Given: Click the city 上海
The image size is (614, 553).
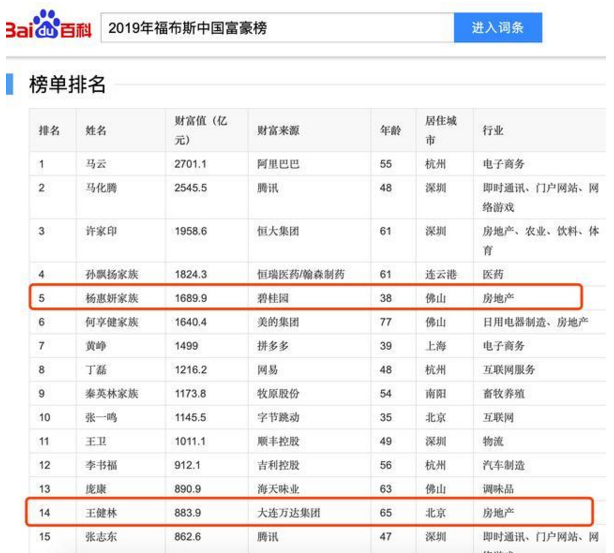Looking at the screenshot, I should point(435,346).
